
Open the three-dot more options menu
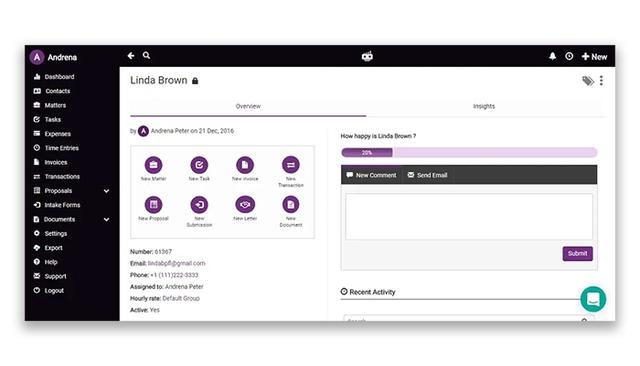pyautogui.click(x=601, y=81)
